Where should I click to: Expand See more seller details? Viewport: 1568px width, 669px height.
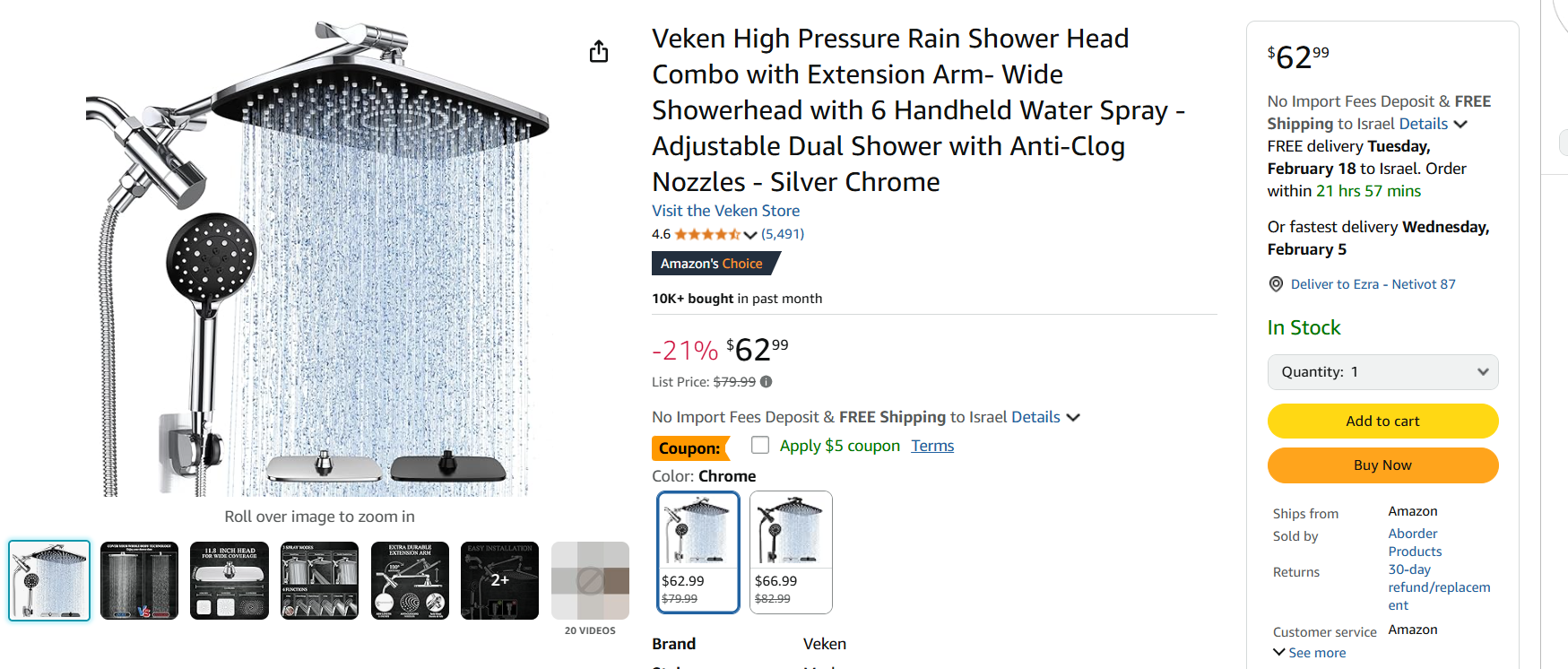[x=1309, y=653]
